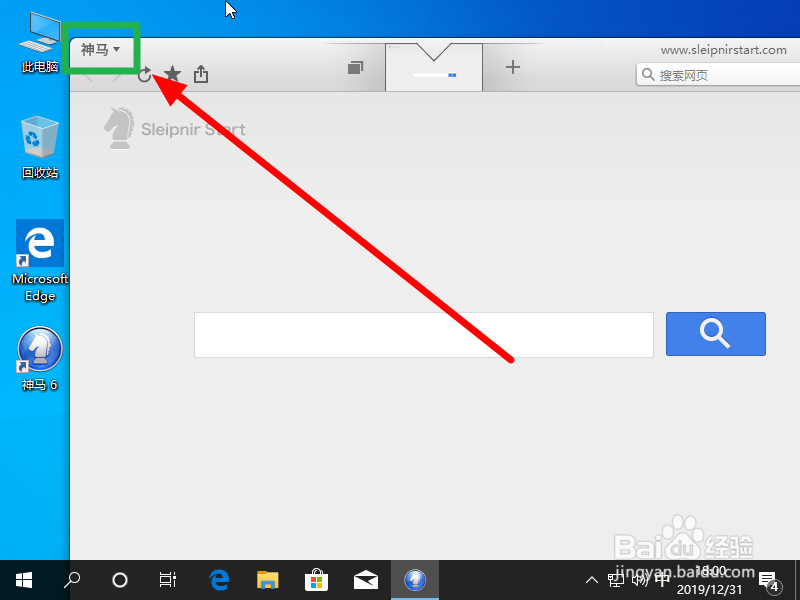Reload the page with the refresh icon
Screen dimensions: 800x600
[144, 75]
